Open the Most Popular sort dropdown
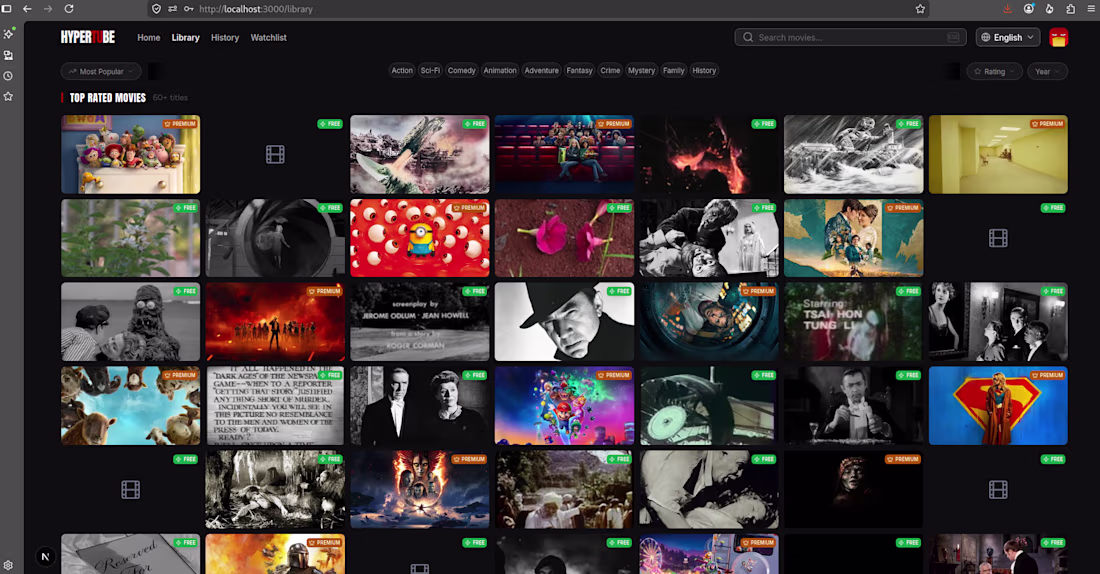The image size is (1100, 574). pos(101,72)
